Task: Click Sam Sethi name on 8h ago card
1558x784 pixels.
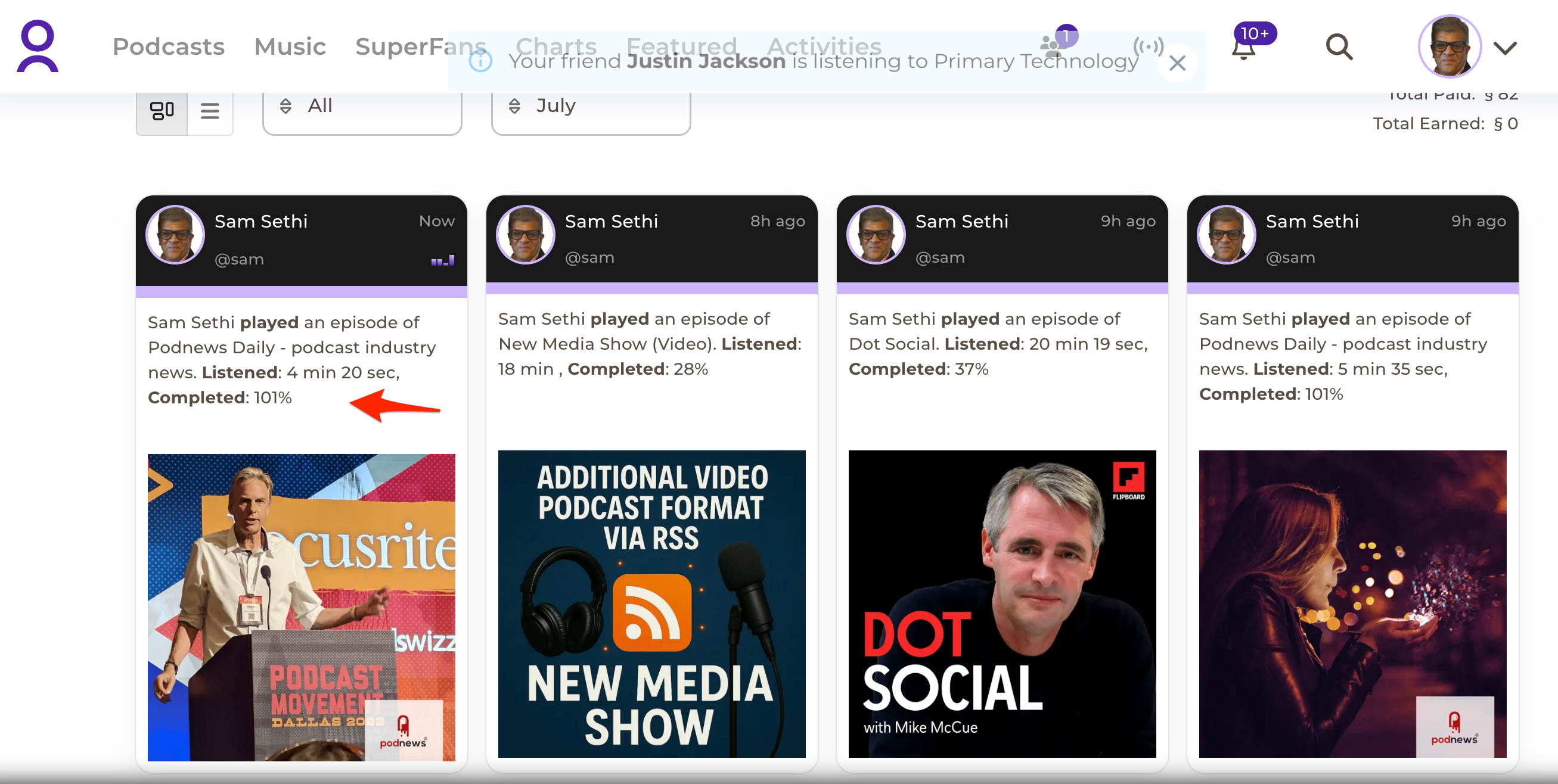Action: coord(612,221)
